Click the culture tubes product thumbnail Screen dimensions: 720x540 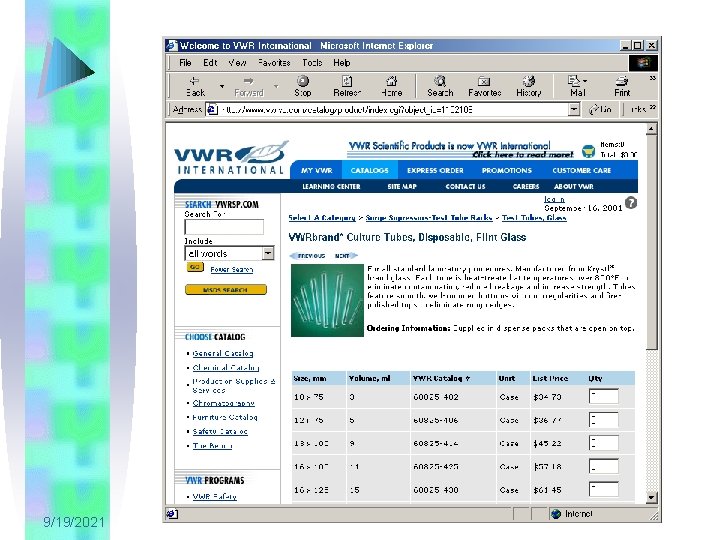pos(327,300)
